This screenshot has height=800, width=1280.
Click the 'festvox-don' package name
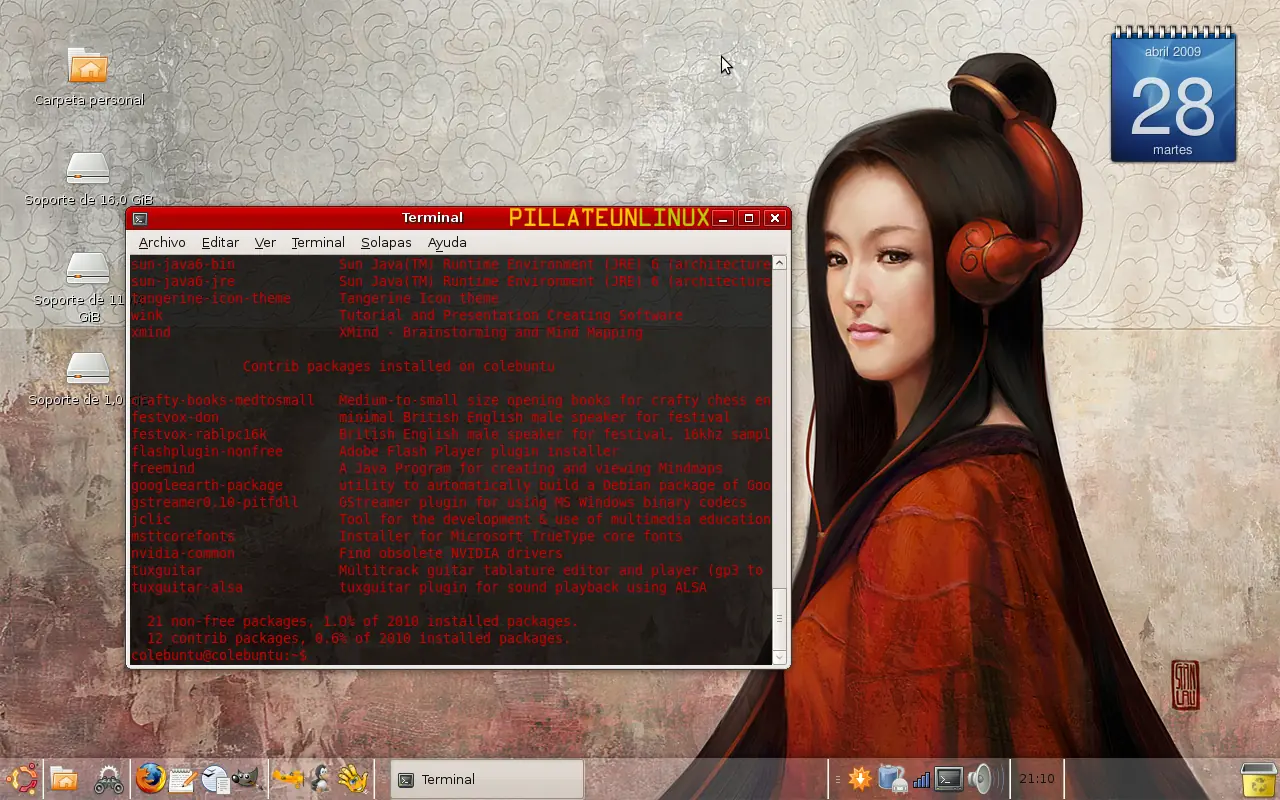175,417
